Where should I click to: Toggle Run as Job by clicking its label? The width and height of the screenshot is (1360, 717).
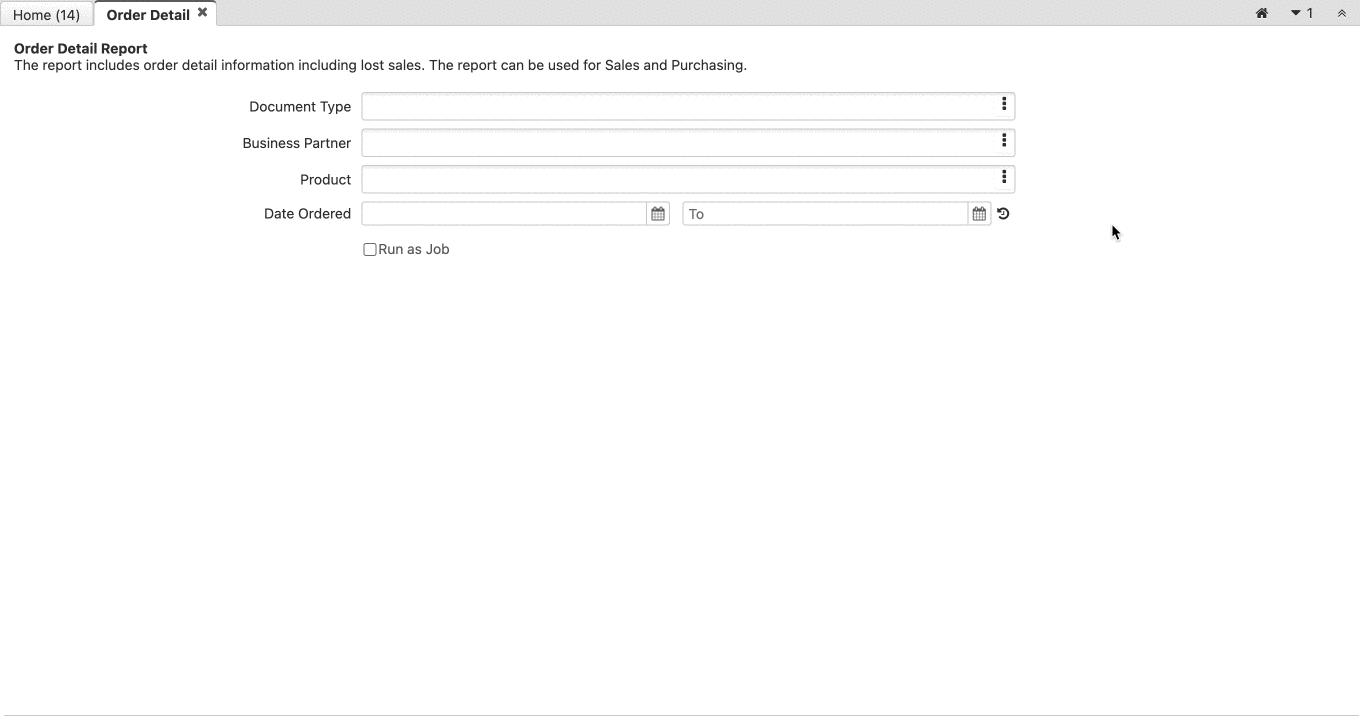tap(413, 249)
